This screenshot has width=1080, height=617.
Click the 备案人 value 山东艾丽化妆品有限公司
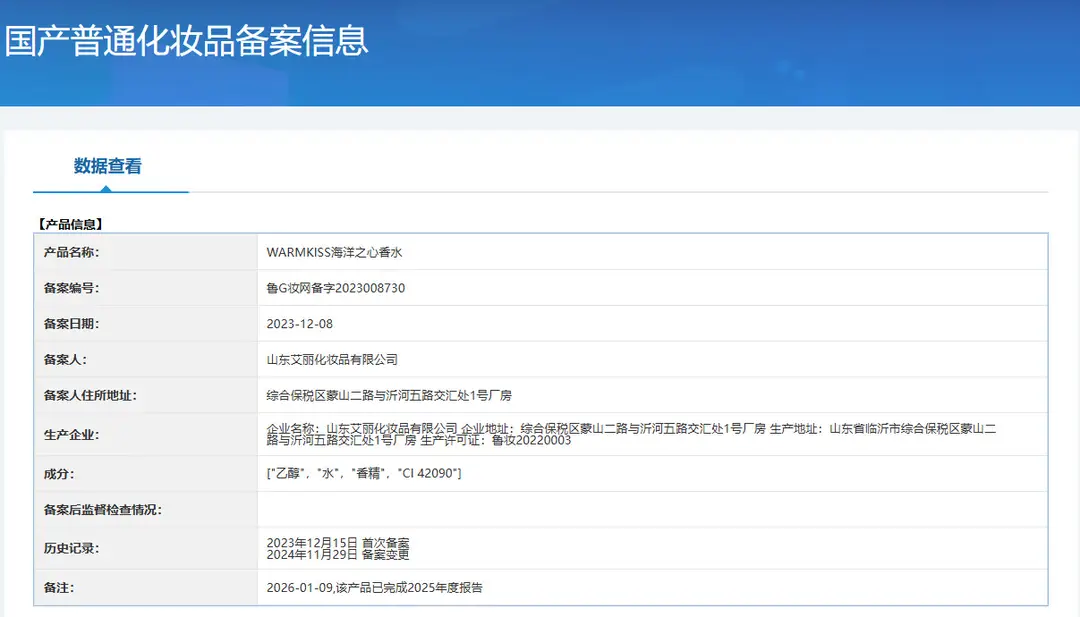click(x=332, y=359)
